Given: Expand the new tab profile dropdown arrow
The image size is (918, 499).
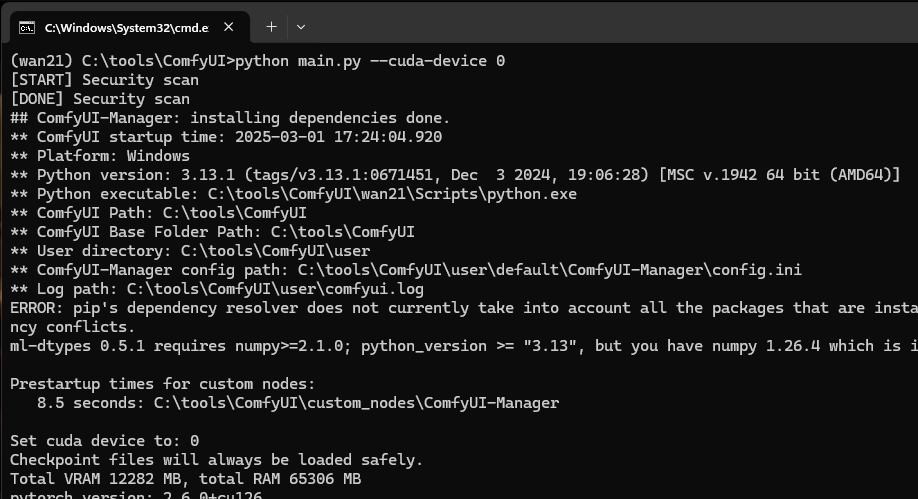Looking at the screenshot, I should pyautogui.click(x=301, y=27).
